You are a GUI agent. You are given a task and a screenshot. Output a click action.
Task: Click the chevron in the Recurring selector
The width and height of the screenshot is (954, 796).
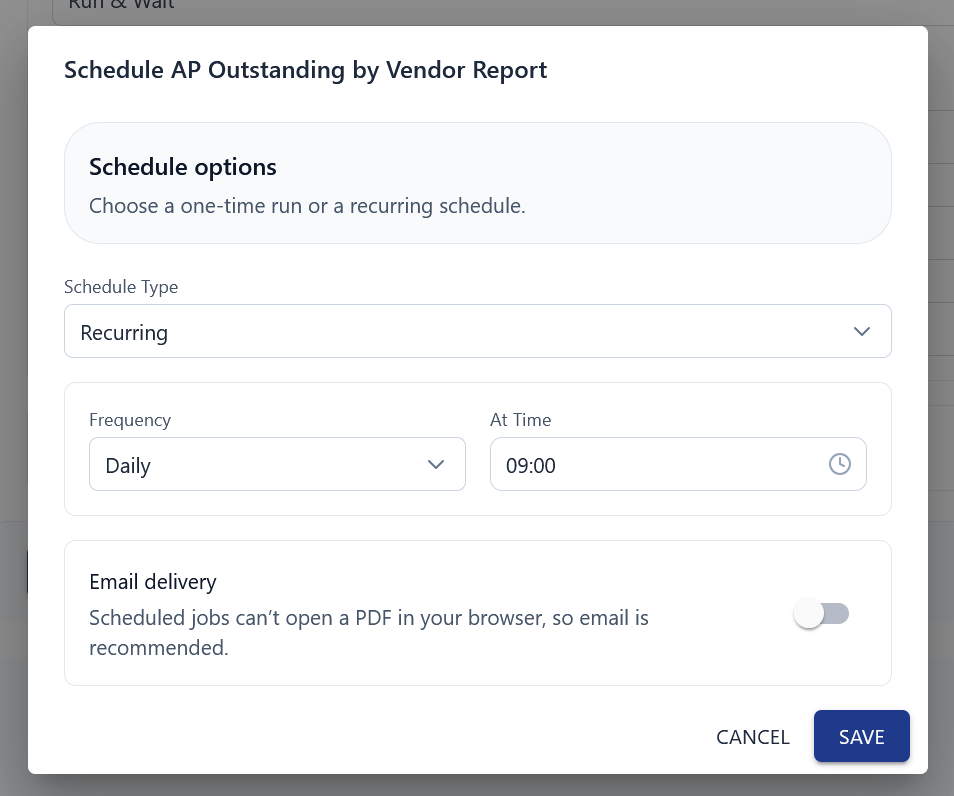[x=861, y=331]
